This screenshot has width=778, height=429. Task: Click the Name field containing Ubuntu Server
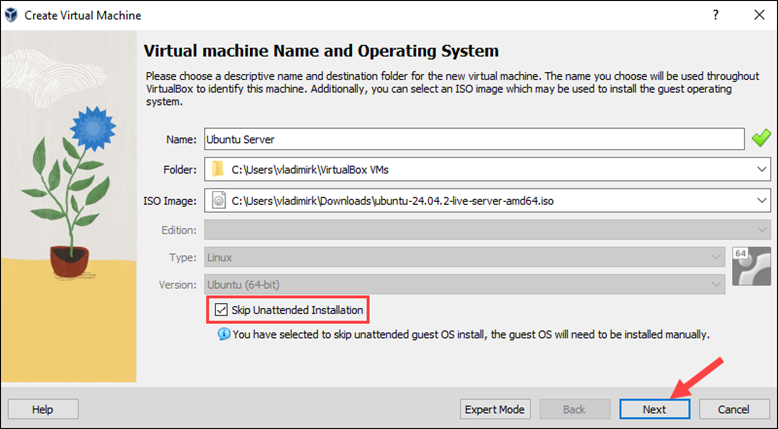[x=474, y=139]
